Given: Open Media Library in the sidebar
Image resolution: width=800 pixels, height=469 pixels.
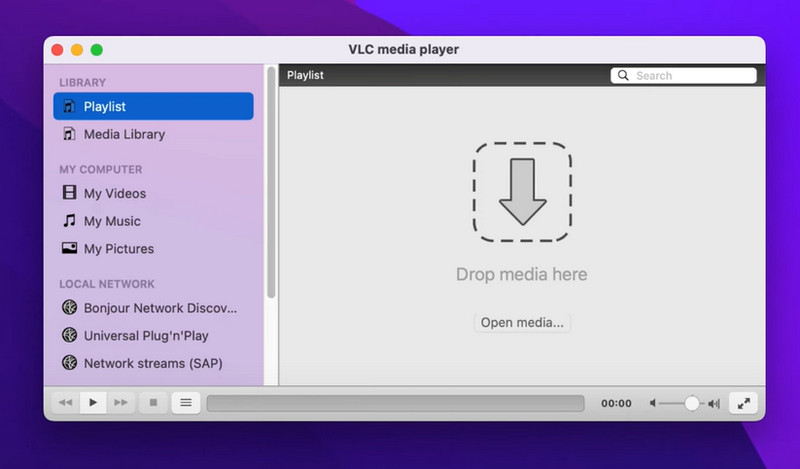Looking at the screenshot, I should point(153,134).
